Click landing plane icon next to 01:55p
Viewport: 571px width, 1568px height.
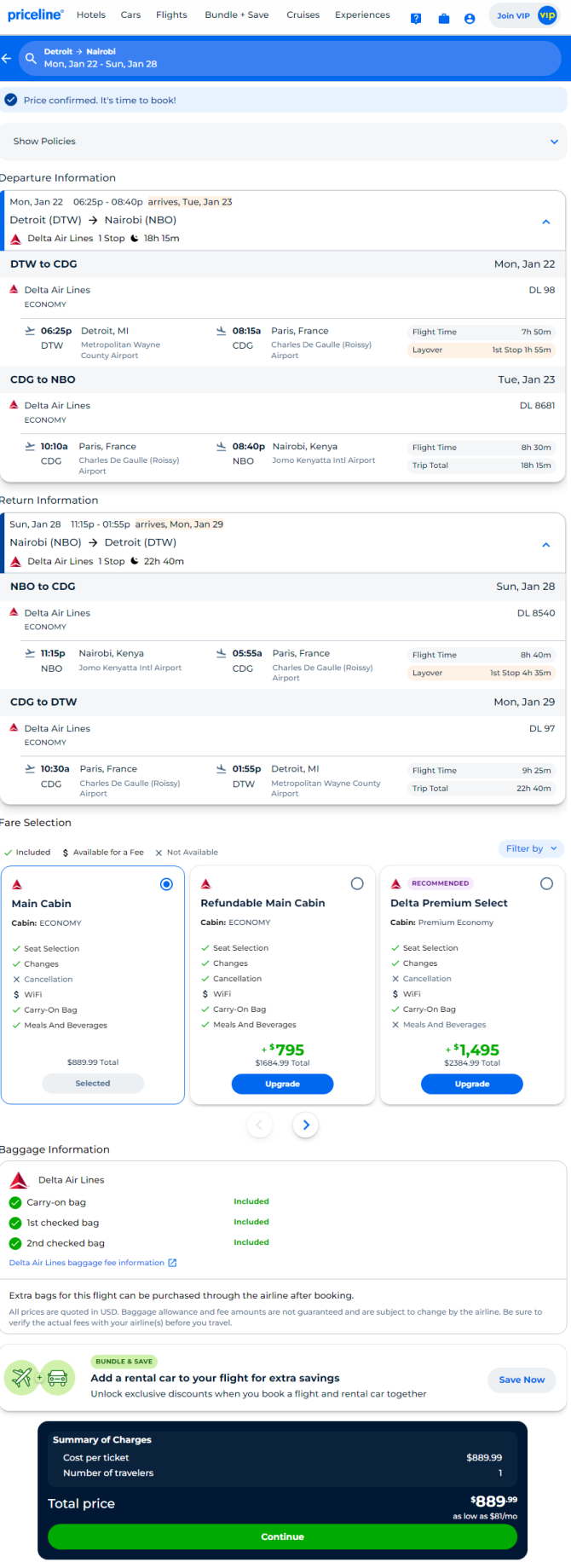(222, 769)
